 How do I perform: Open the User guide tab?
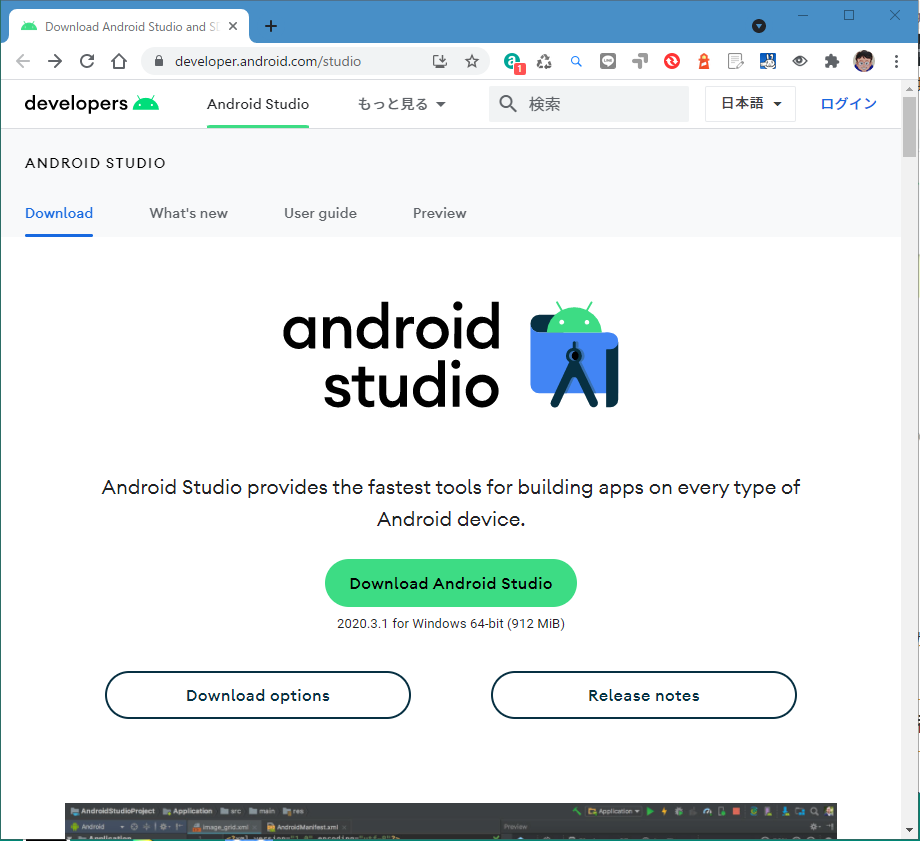pyautogui.click(x=320, y=213)
